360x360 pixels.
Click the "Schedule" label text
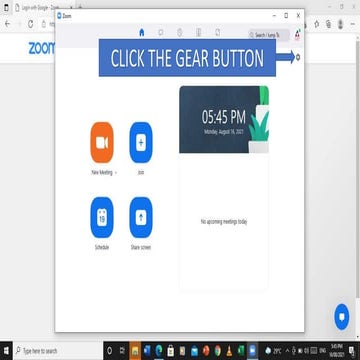tap(102, 248)
